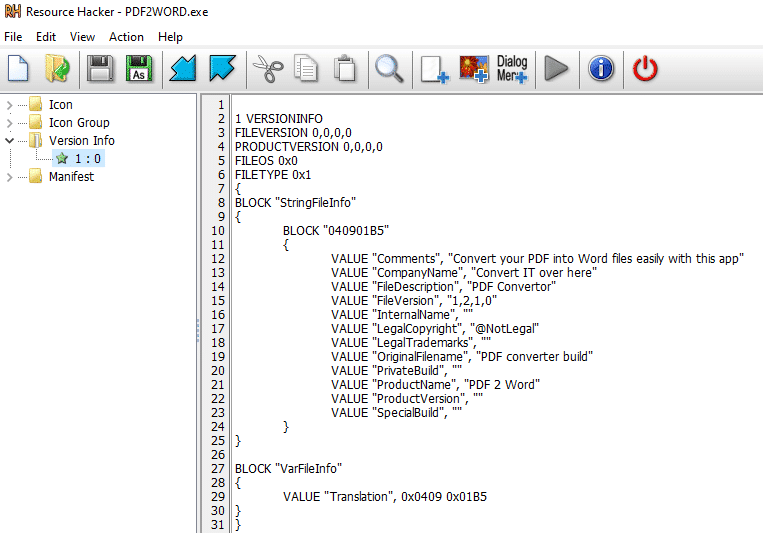Click line number 26 in the gutter

218,455
